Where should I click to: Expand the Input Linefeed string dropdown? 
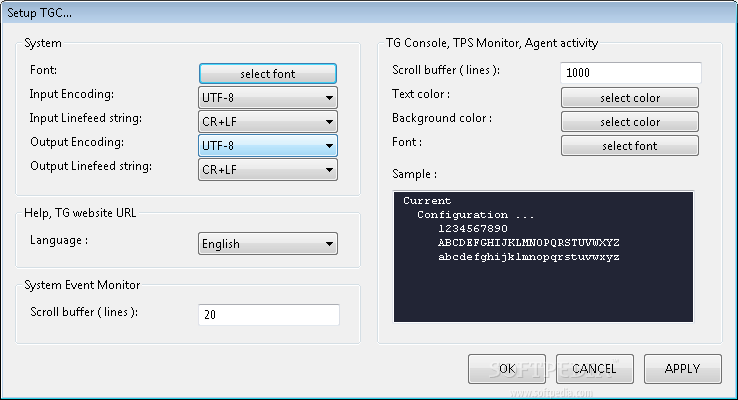[268, 122]
